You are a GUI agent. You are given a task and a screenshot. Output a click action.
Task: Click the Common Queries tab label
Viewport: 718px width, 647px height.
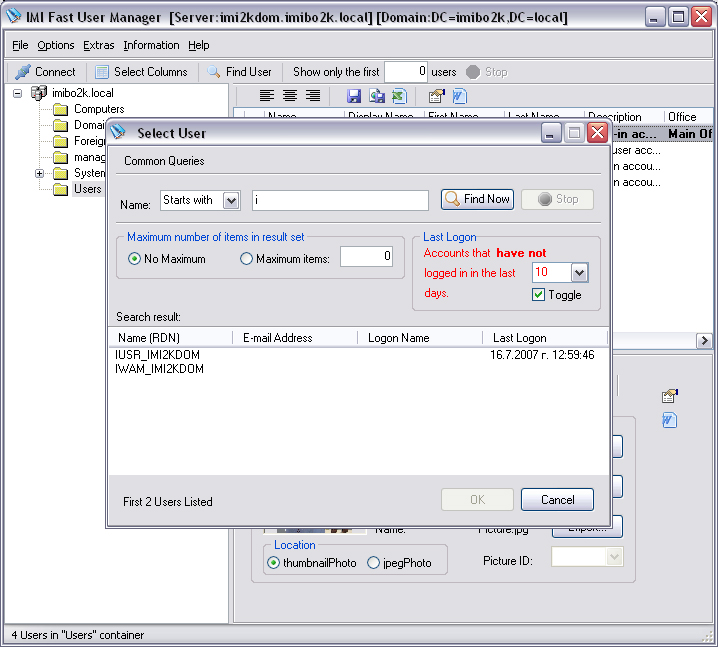tap(164, 161)
